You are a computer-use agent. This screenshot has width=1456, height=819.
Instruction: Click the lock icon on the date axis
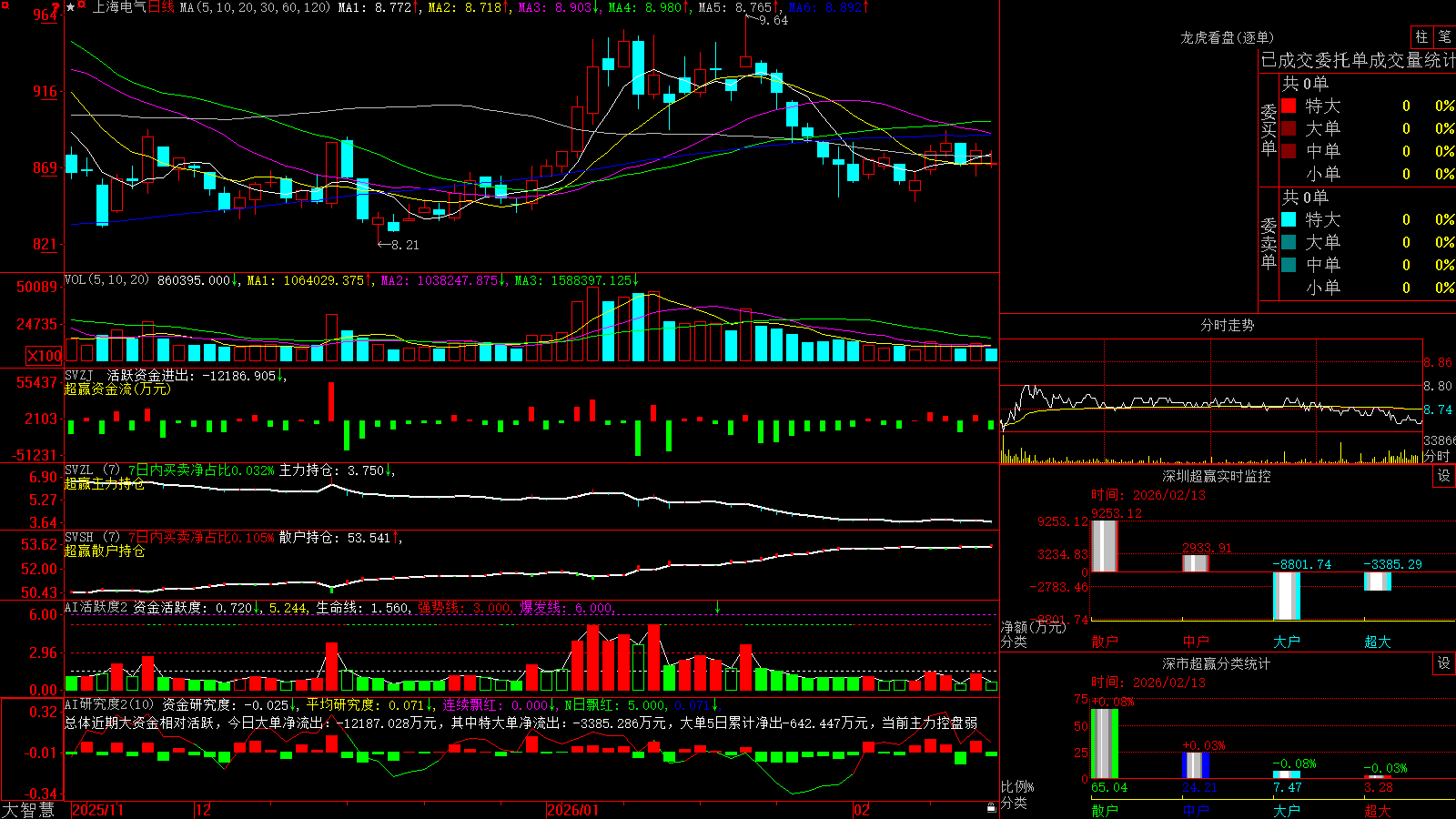[991, 808]
